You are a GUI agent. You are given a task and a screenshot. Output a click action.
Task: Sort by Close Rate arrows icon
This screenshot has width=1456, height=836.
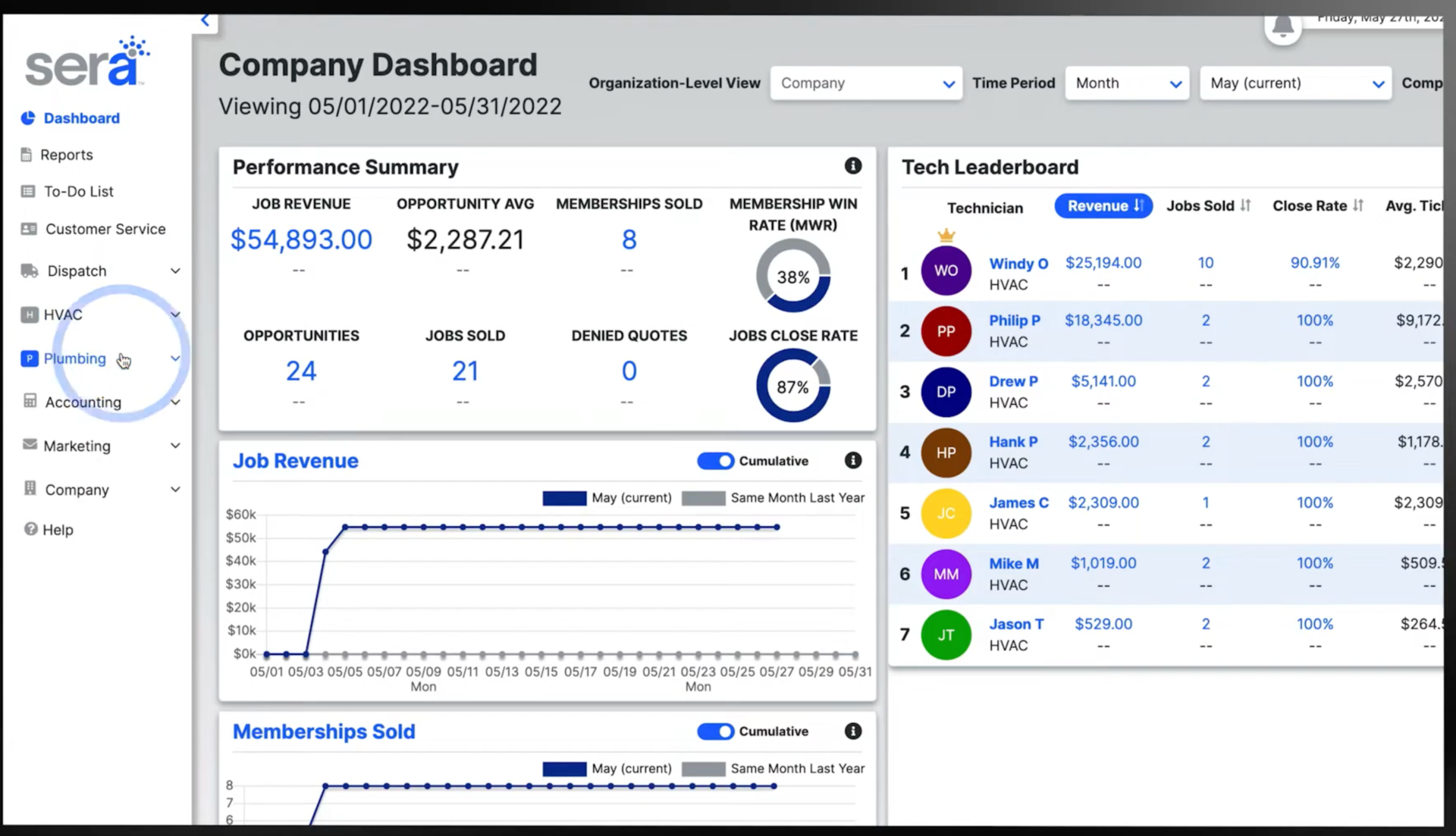click(1357, 205)
